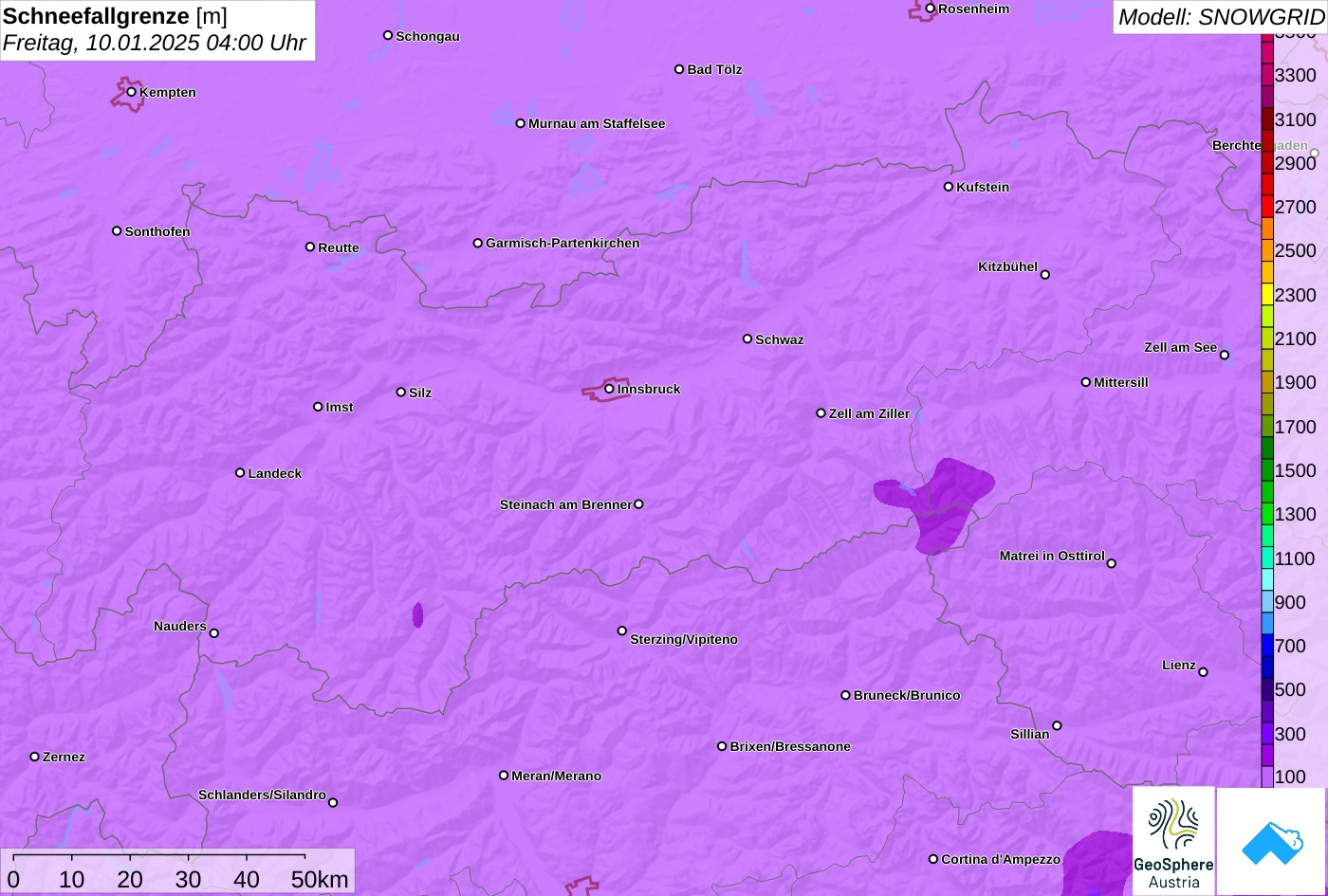Select the yellow 2300 legend swatch
This screenshot has width=1328, height=896.
click(1267, 295)
